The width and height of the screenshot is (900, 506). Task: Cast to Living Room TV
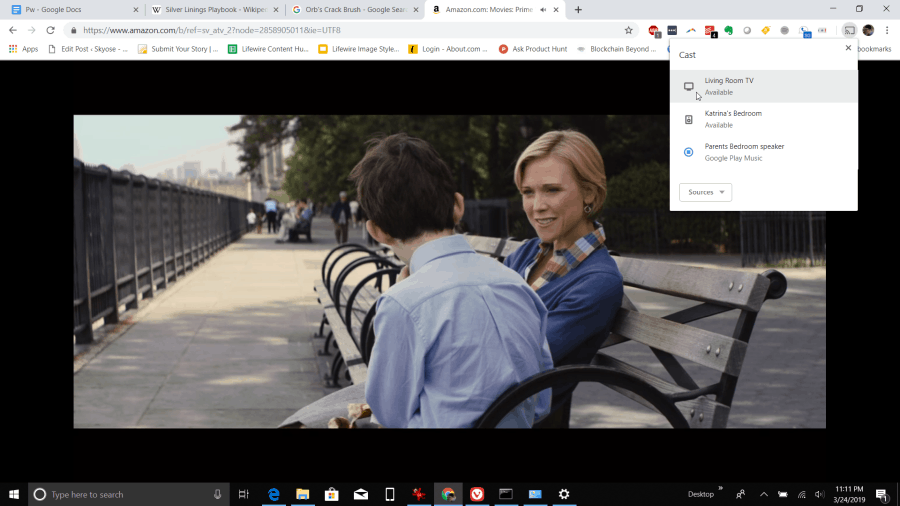click(x=763, y=86)
